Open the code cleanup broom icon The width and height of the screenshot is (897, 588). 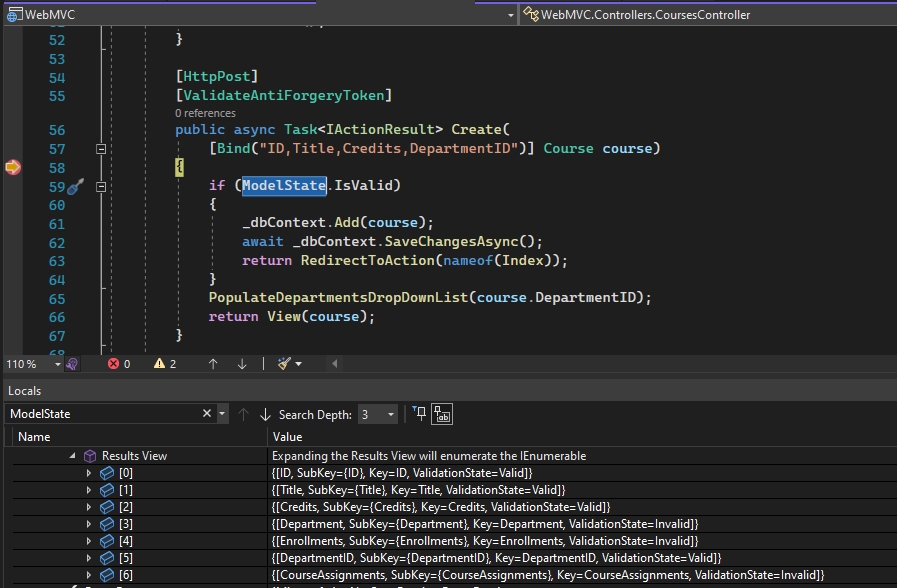coord(286,364)
